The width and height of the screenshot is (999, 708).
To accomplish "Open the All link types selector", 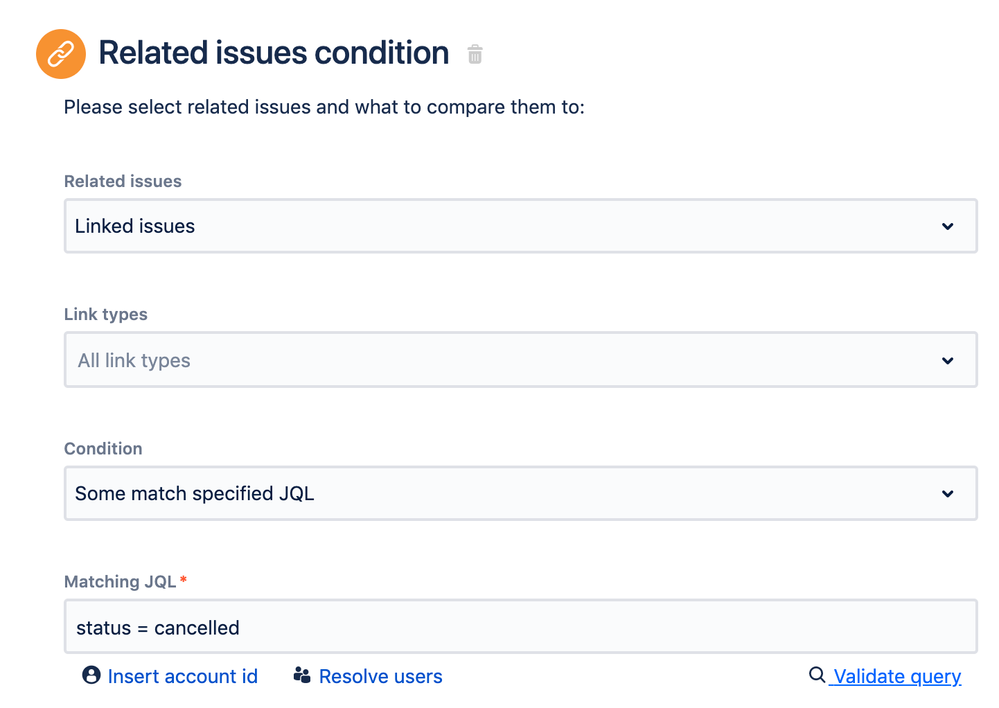I will (x=521, y=360).
